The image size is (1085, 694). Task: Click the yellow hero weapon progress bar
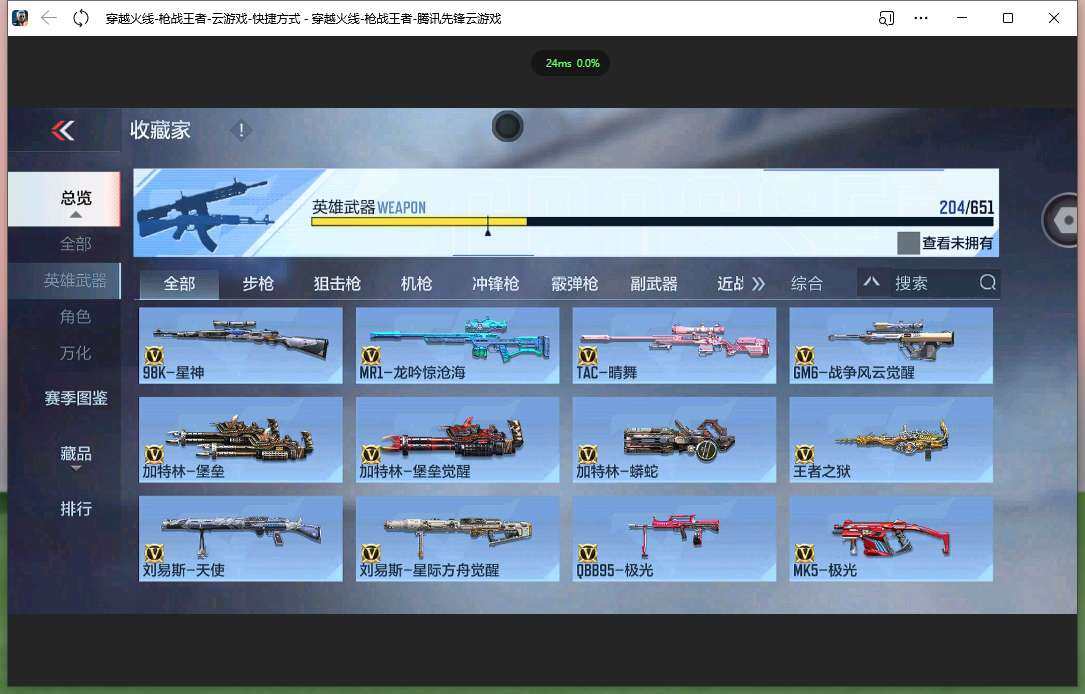tap(419, 221)
